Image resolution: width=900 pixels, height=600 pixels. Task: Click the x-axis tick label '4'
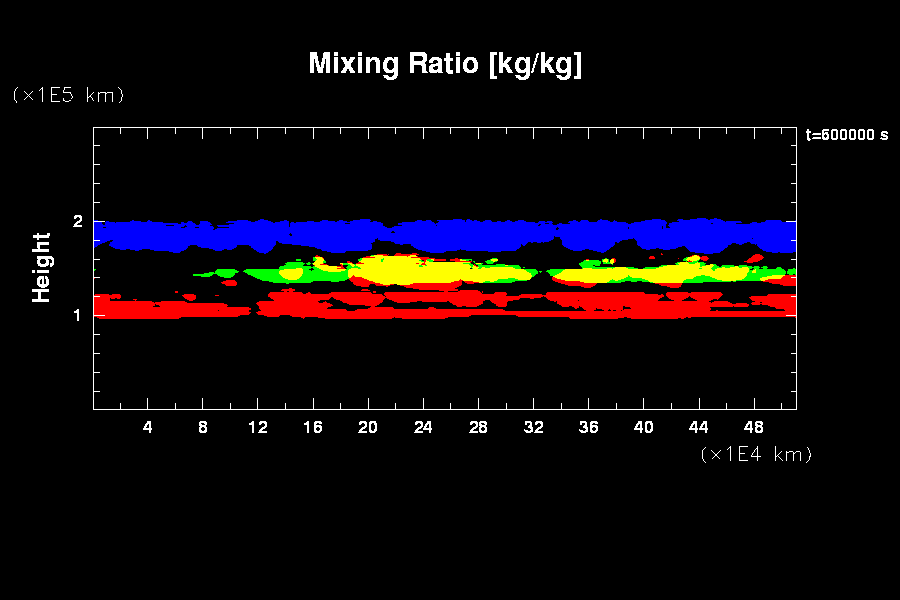click(x=148, y=428)
